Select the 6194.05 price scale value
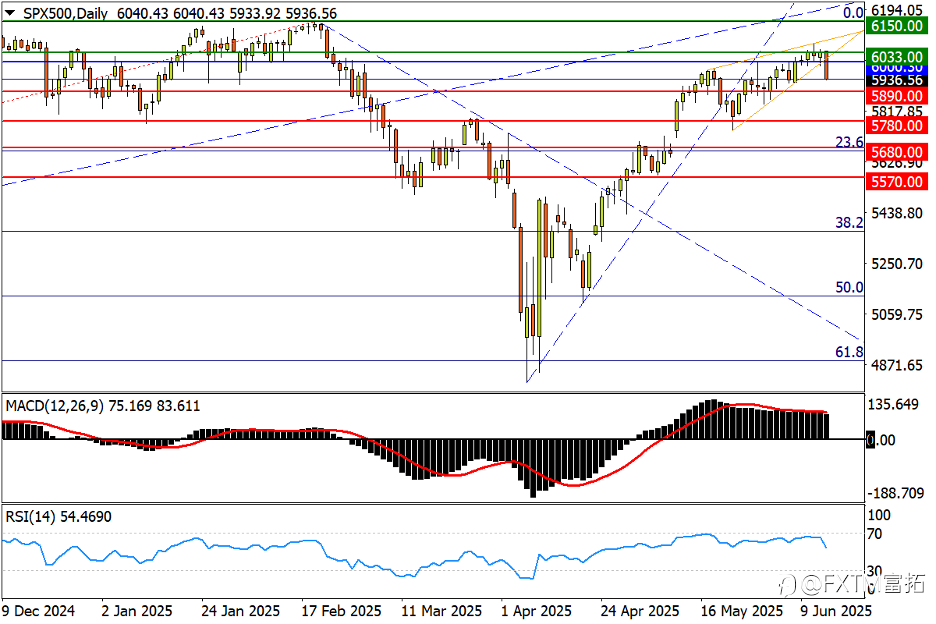The image size is (936, 624). [897, 10]
